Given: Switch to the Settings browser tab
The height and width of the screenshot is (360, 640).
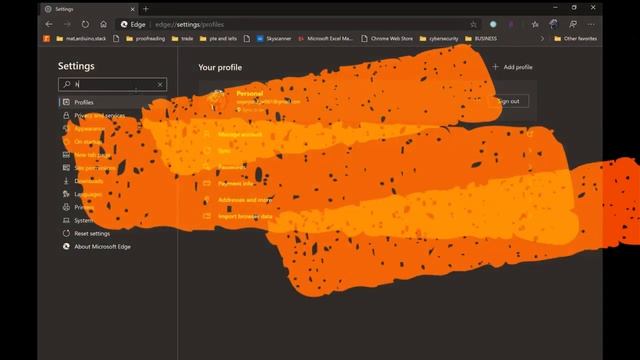Looking at the screenshot, I should (89, 9).
